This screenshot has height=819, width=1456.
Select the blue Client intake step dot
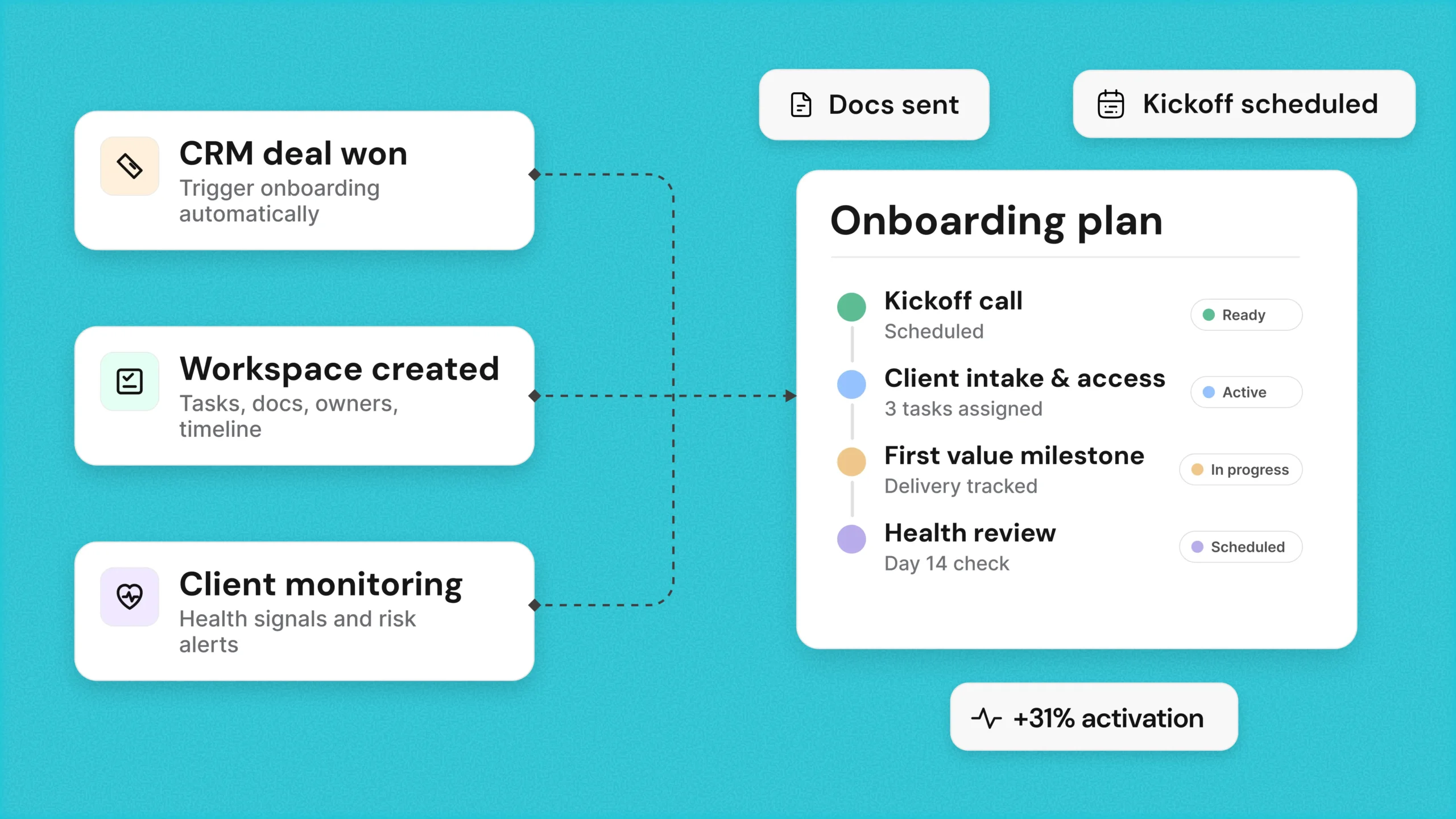(851, 384)
